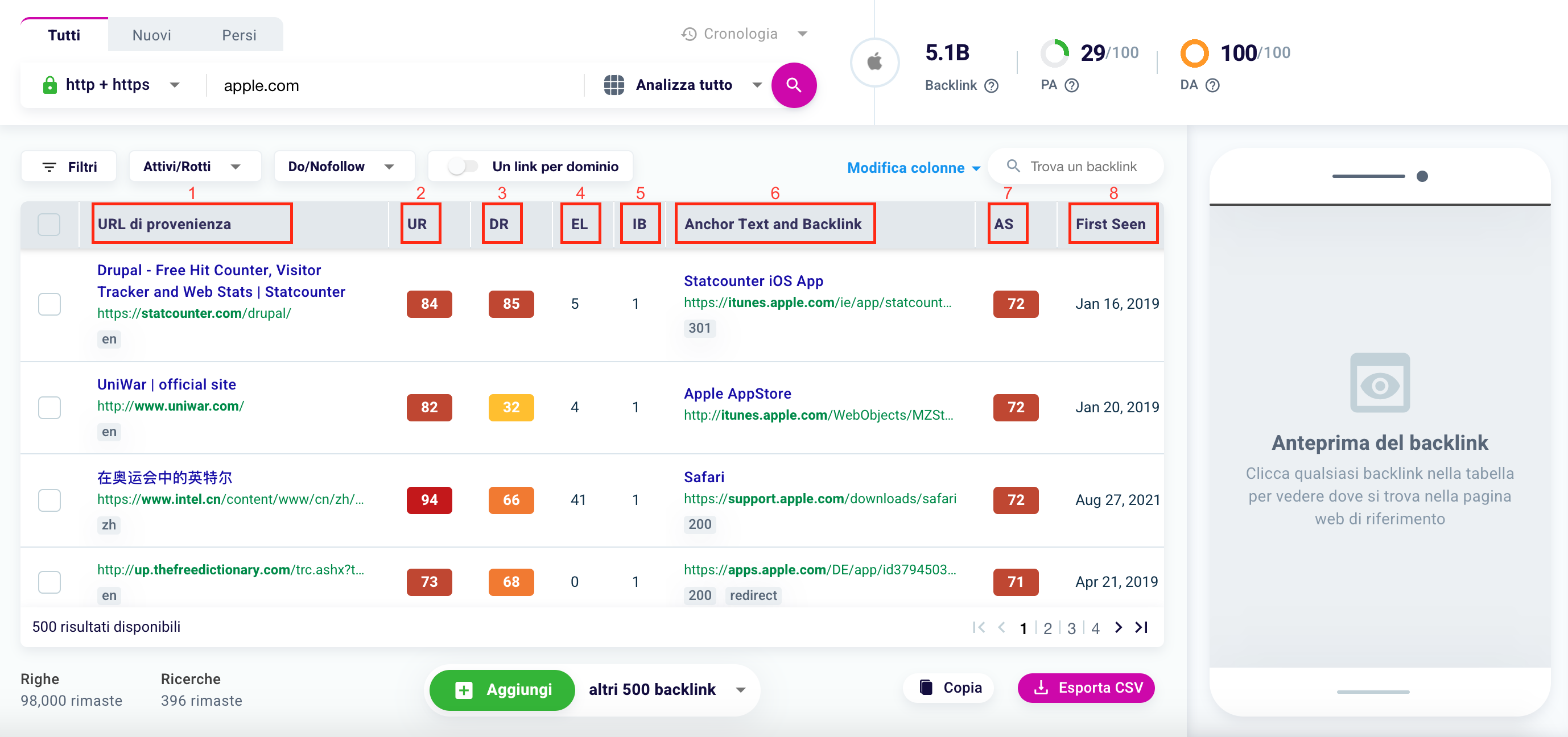The height and width of the screenshot is (737, 1568).
Task: Expand the Cronologia dropdown arrow
Action: [x=802, y=34]
